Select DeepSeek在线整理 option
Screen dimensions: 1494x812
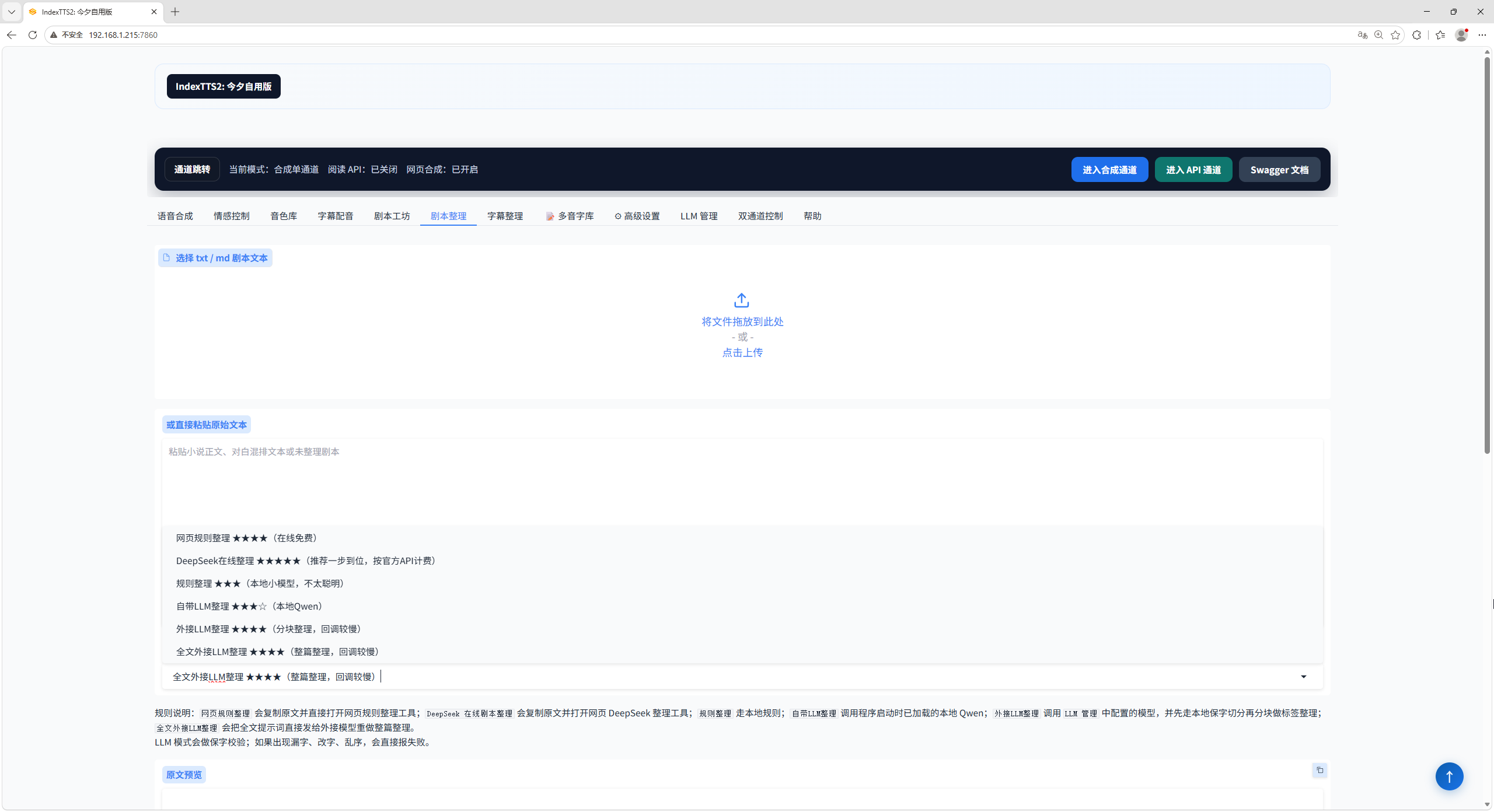click(x=742, y=561)
